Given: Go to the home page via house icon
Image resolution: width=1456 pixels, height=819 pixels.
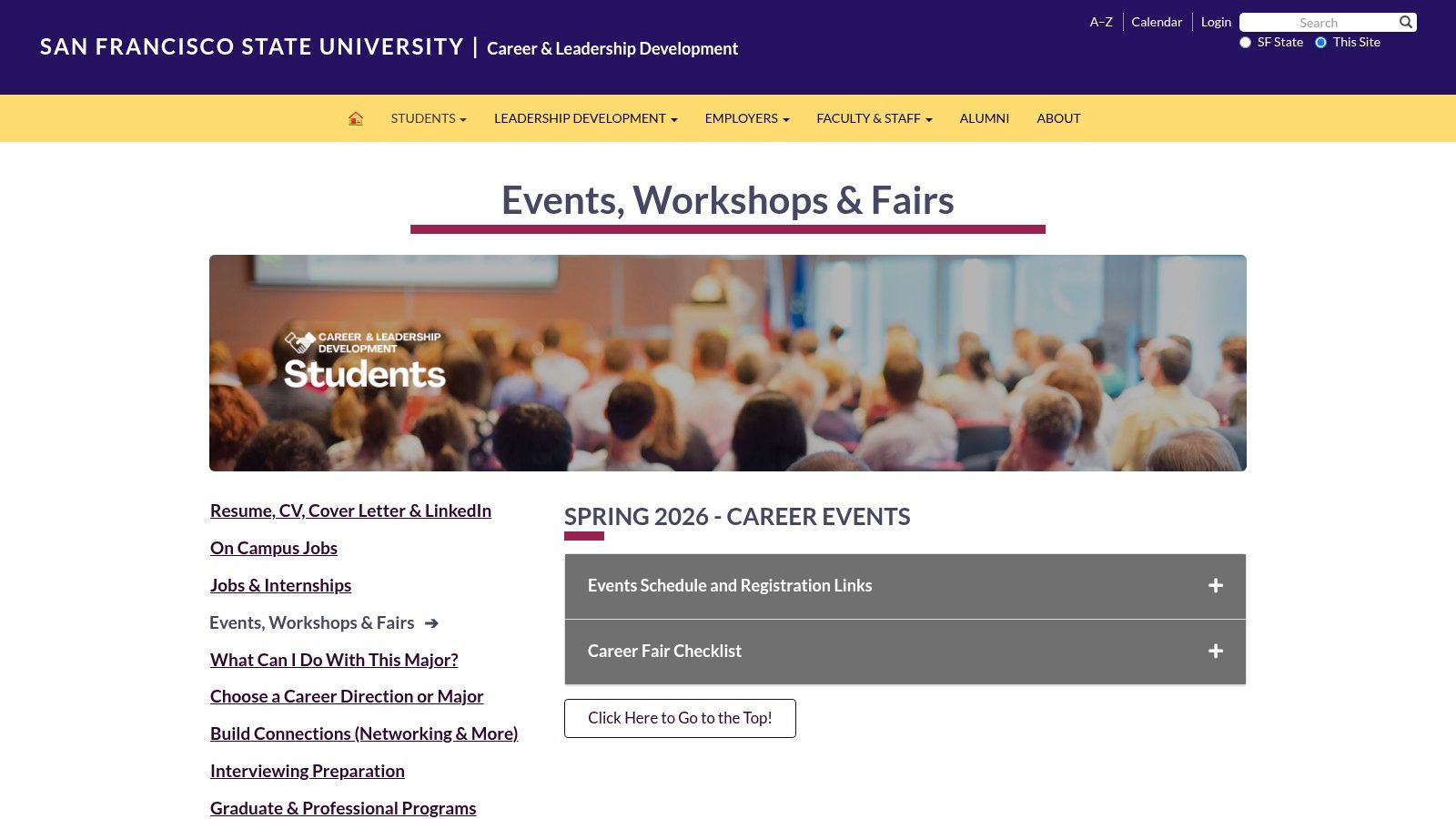Looking at the screenshot, I should pos(356,118).
